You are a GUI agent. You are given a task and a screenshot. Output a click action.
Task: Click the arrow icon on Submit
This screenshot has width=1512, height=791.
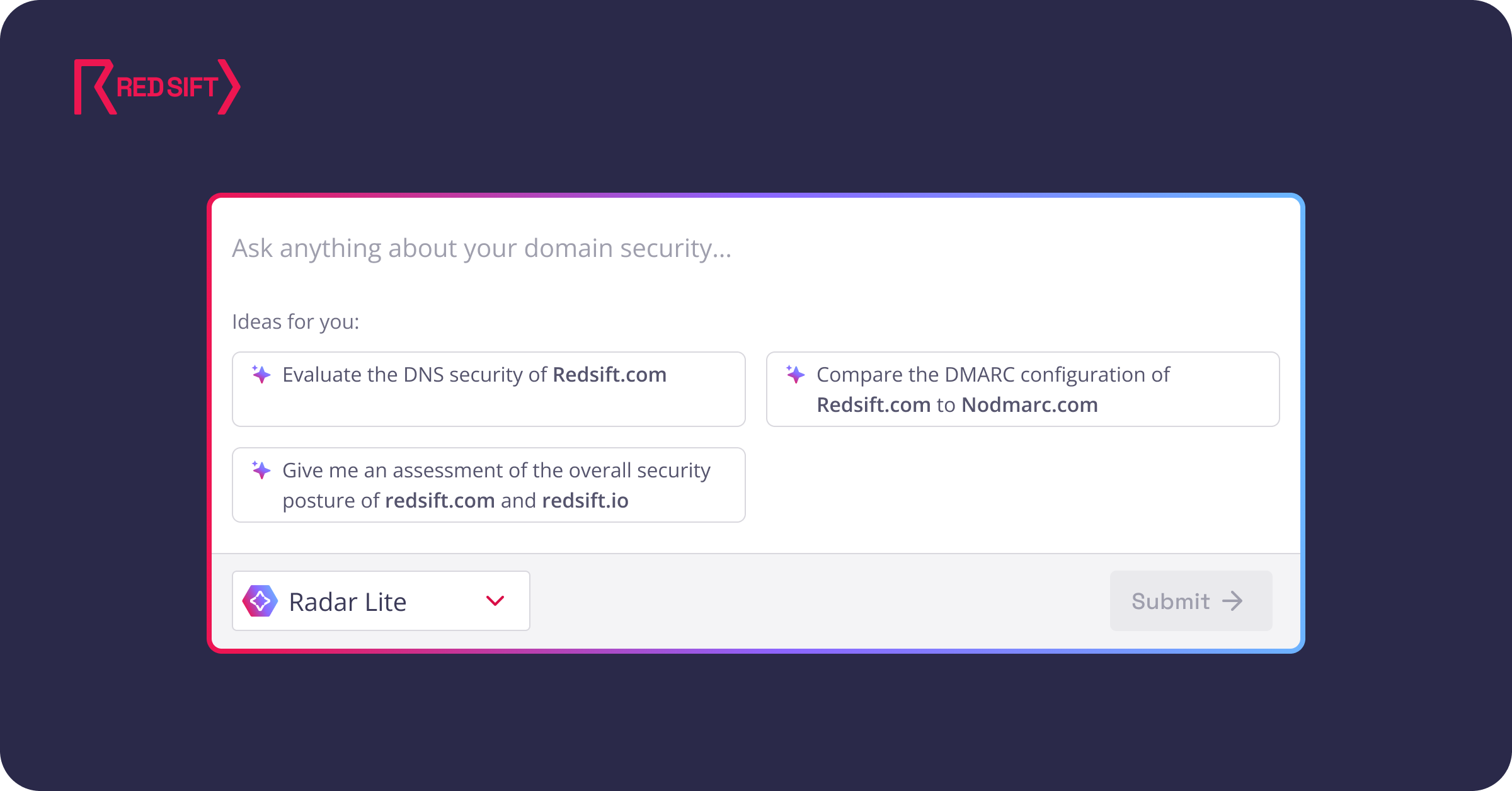[x=1232, y=601]
